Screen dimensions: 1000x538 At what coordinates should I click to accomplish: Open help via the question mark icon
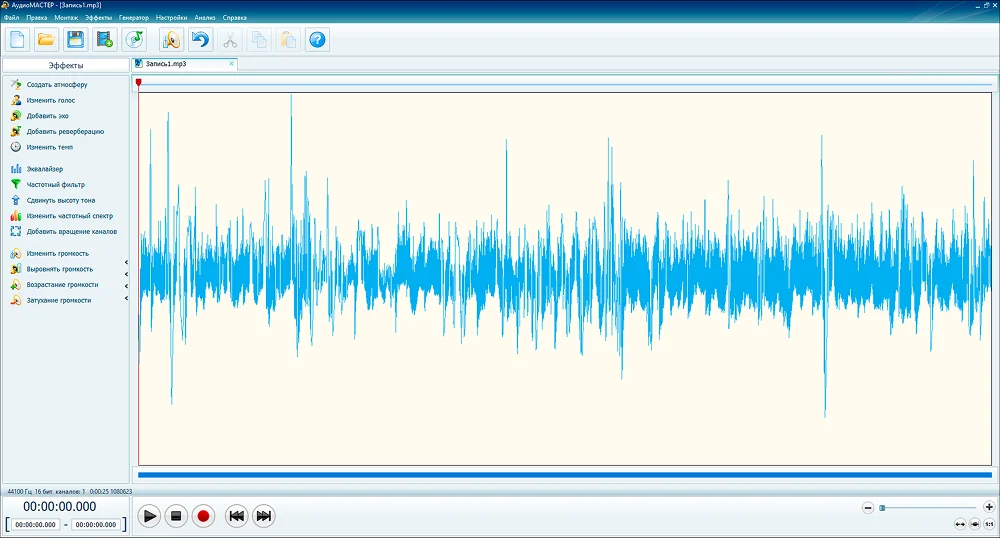click(x=317, y=40)
